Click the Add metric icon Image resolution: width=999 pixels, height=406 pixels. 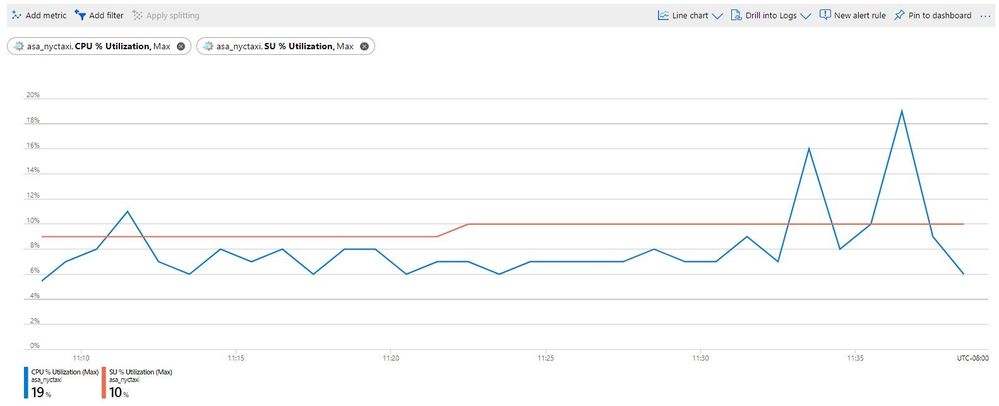point(17,15)
